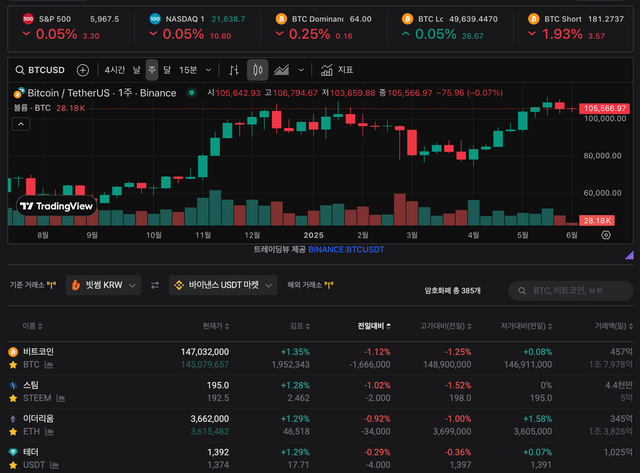Collapse the indicator legend chevron
The width and height of the screenshot is (640, 473).
21,124
